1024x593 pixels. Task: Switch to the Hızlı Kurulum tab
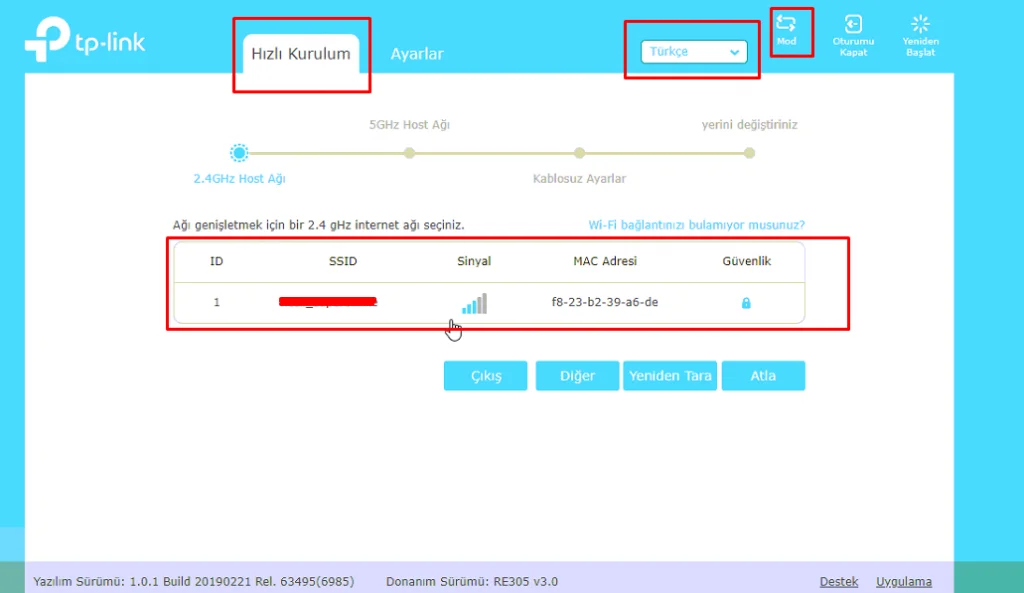300,54
